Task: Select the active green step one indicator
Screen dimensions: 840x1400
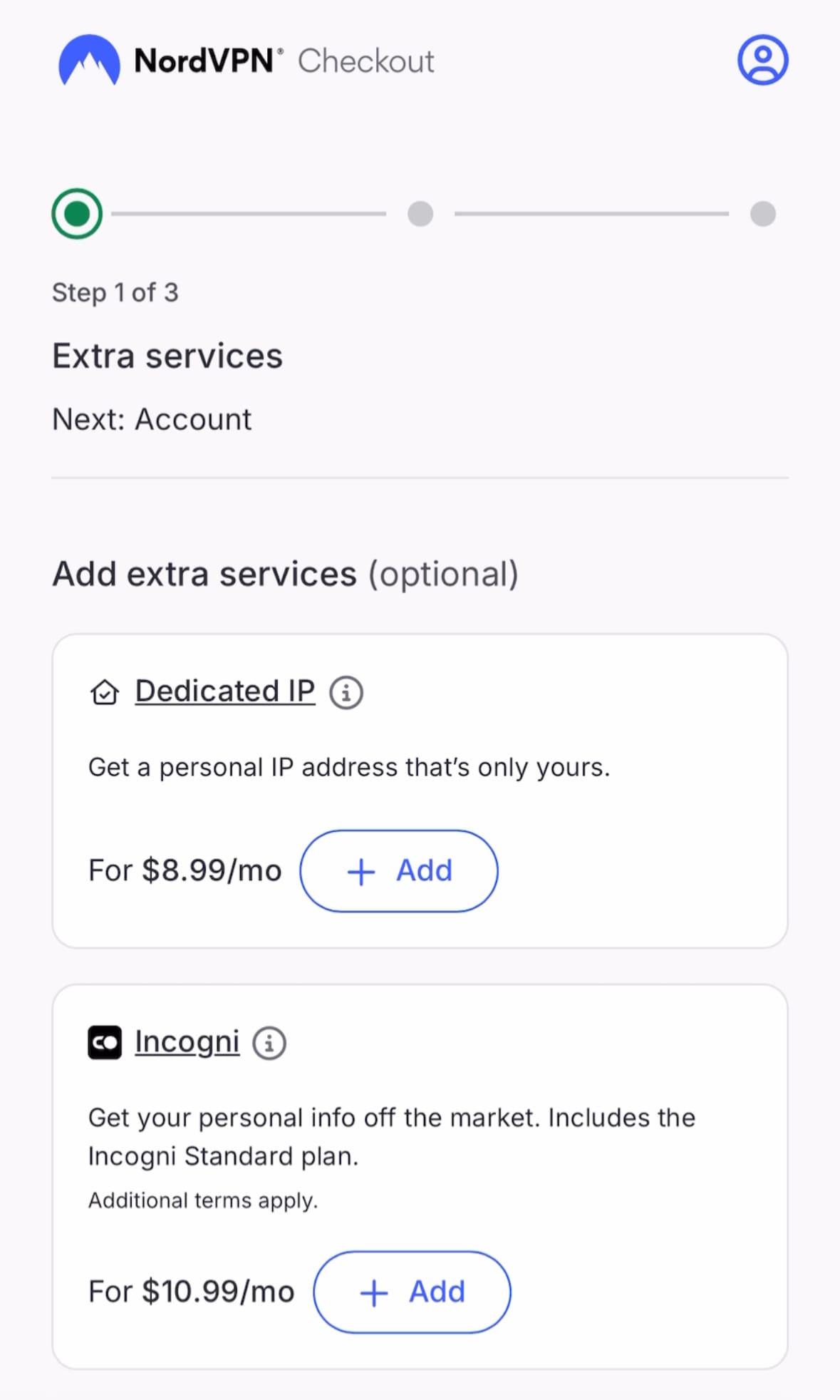Action: click(77, 213)
